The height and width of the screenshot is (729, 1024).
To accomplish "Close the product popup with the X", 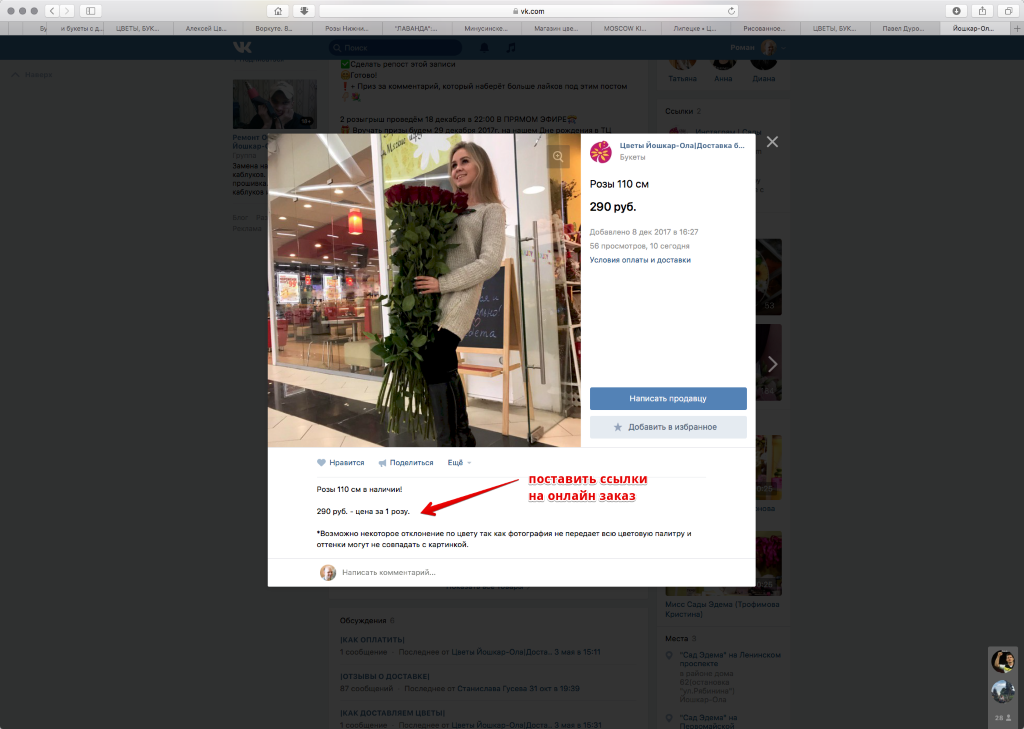I will (772, 142).
